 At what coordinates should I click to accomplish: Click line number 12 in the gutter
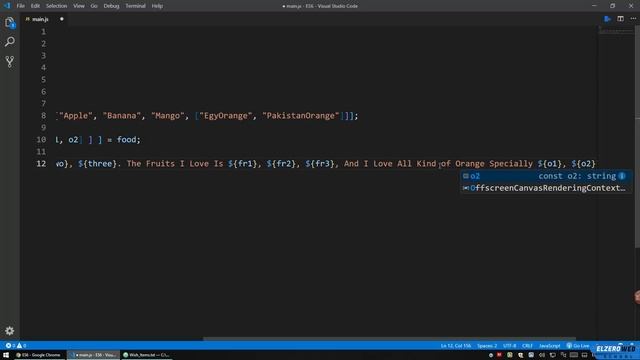41,164
